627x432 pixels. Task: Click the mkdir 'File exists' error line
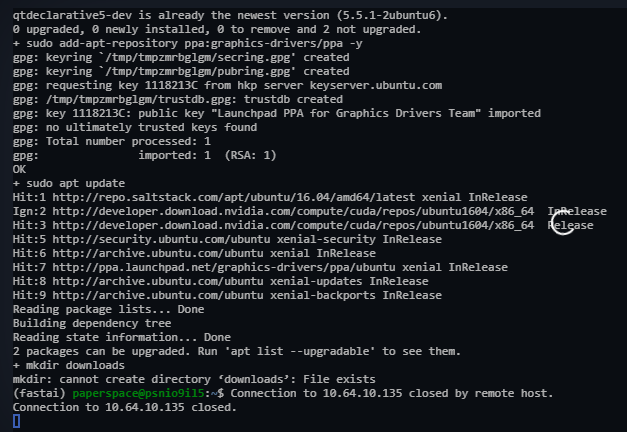point(194,379)
